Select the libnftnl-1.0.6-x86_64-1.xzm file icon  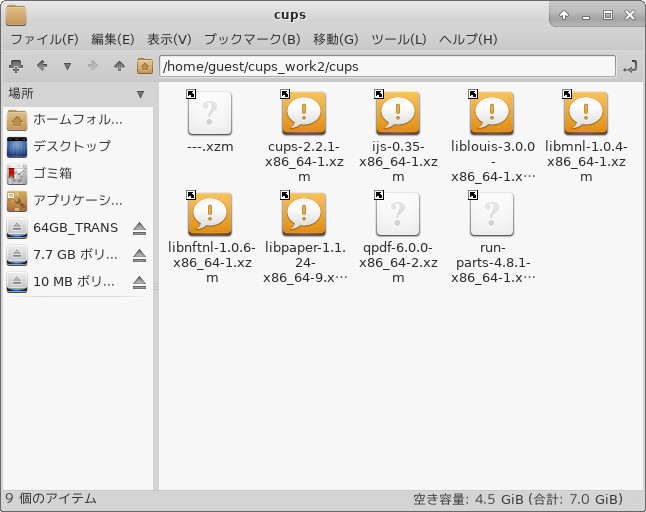[x=210, y=214]
